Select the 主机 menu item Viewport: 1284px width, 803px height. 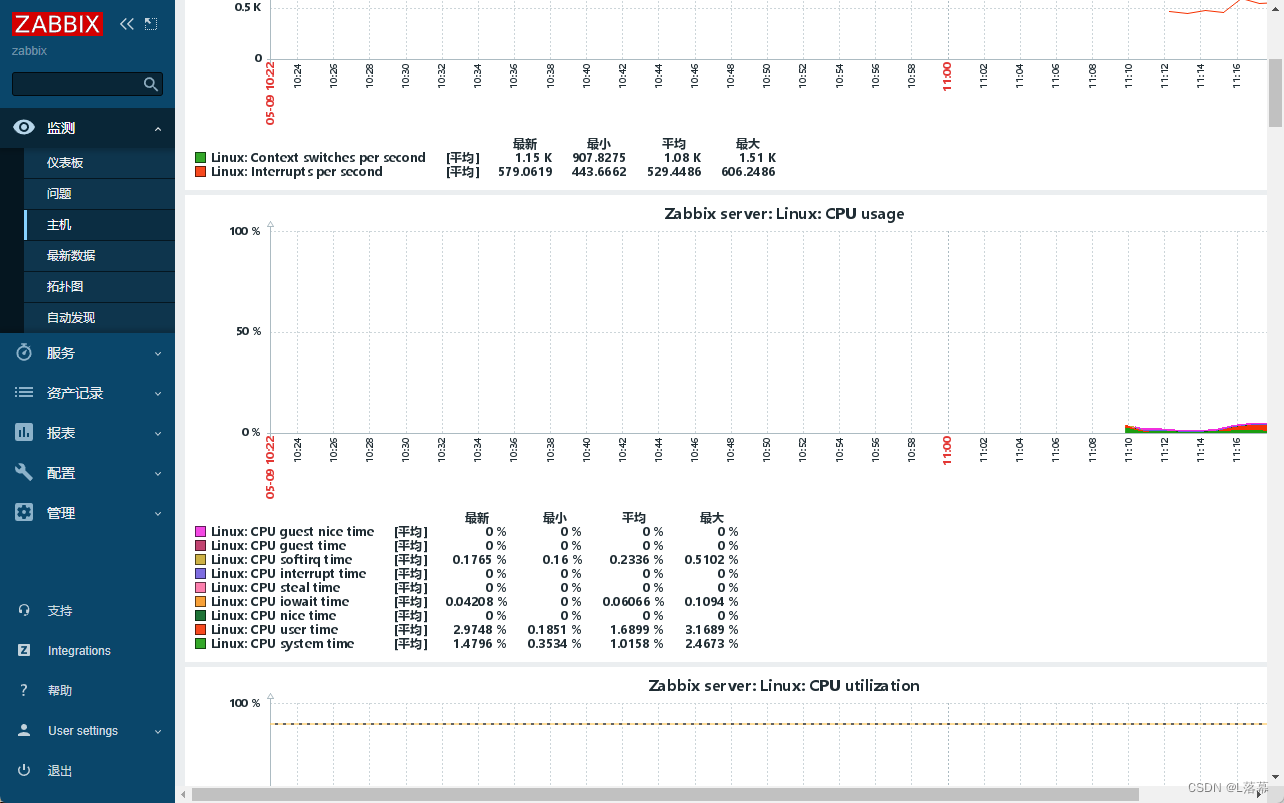(99, 225)
